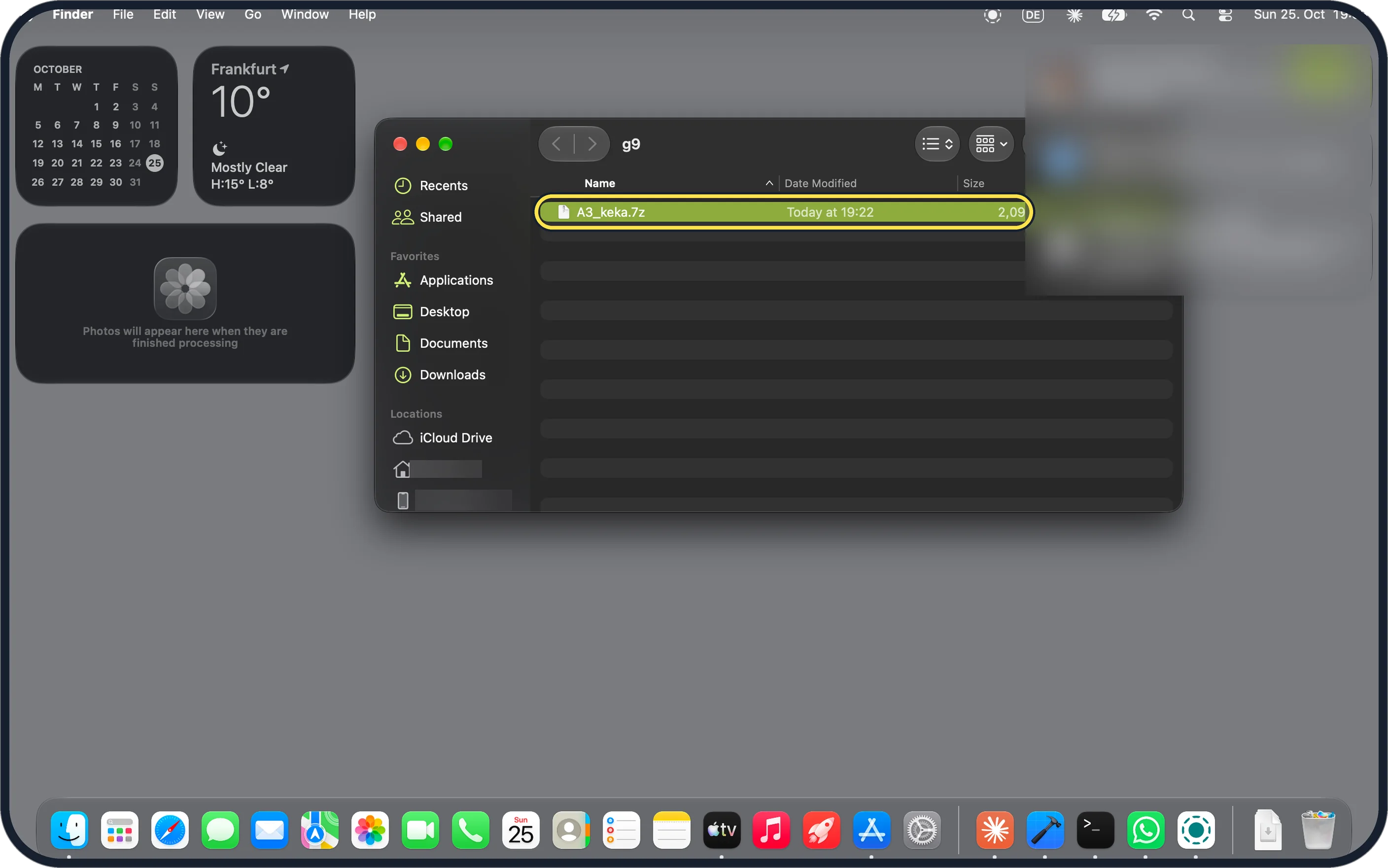Open Control Center in menu bar
This screenshot has height=868, width=1388.
click(x=1225, y=15)
